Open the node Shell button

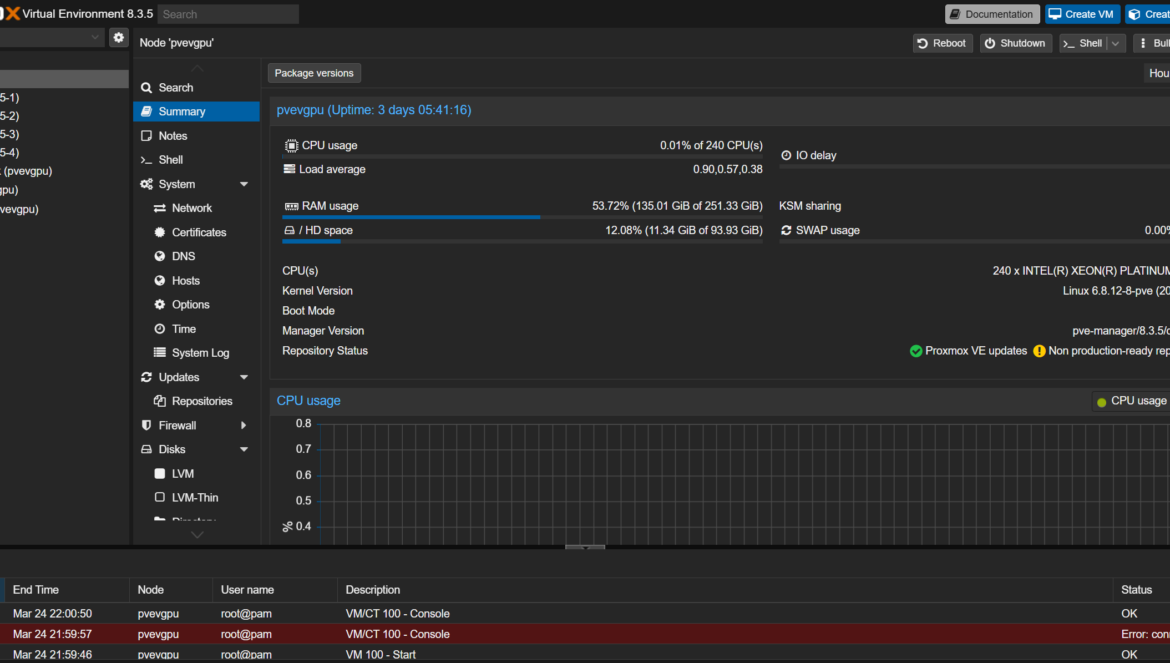point(1083,43)
